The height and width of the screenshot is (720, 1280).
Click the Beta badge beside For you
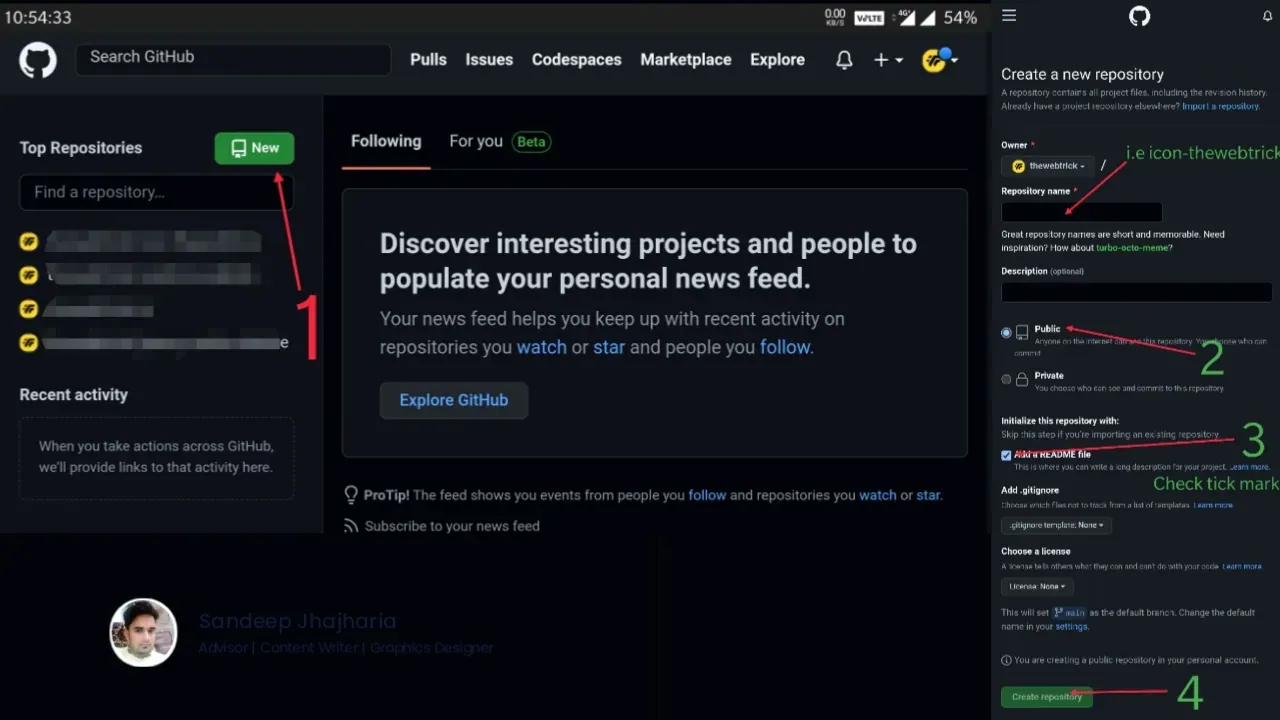click(x=531, y=142)
